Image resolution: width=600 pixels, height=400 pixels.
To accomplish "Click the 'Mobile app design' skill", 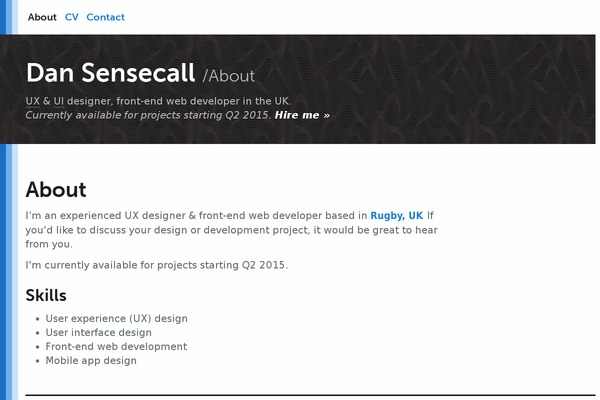I will 91,361.
